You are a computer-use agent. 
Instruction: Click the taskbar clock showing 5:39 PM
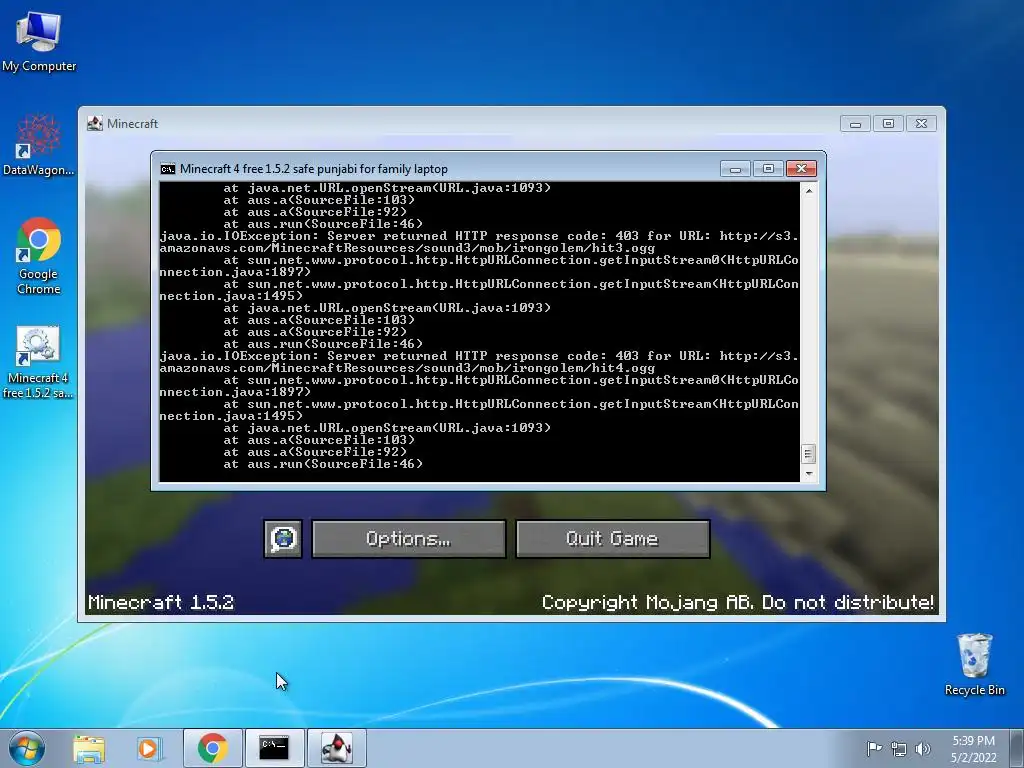pyautogui.click(x=973, y=748)
